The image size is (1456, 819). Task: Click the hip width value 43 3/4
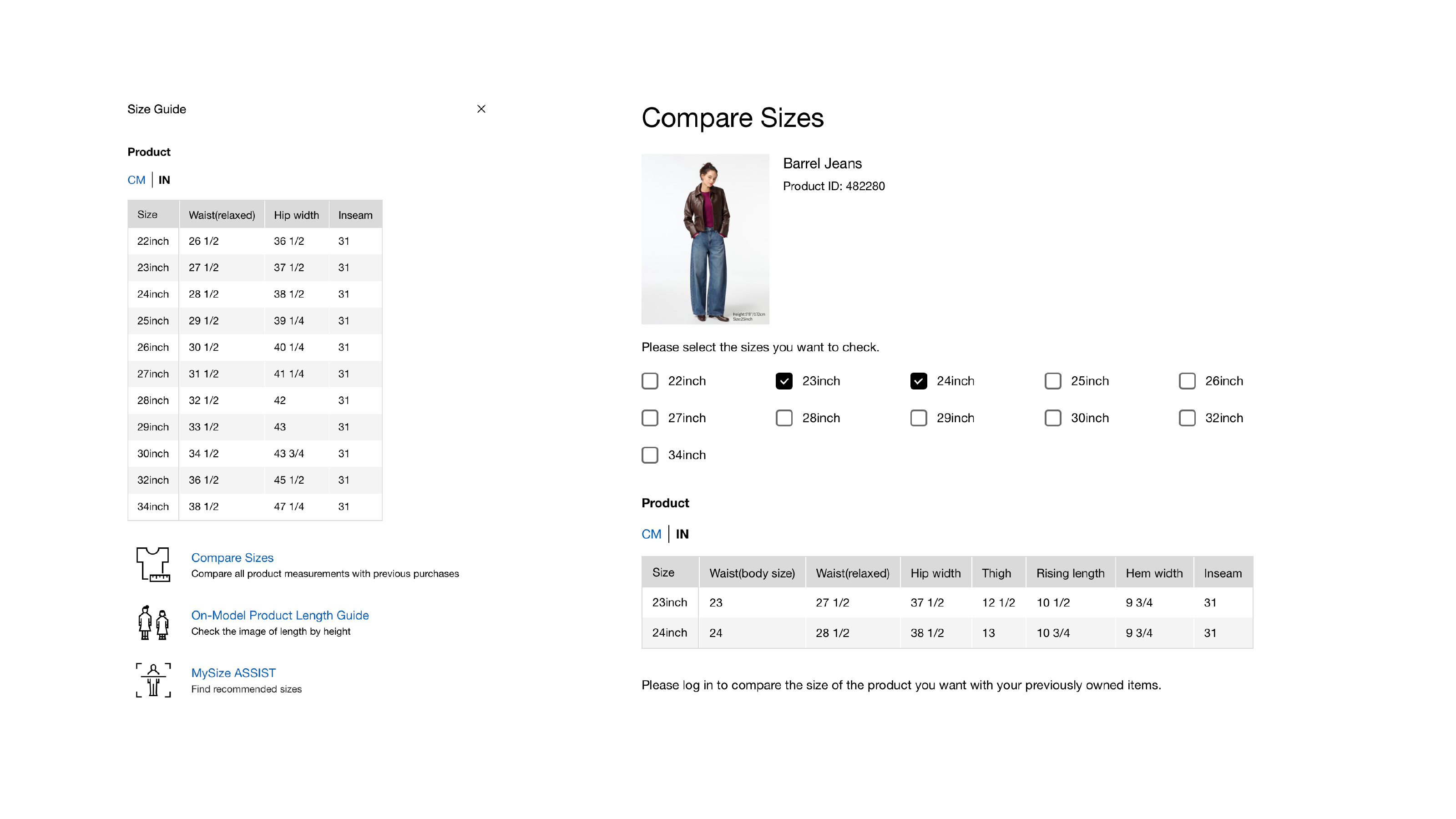289,453
